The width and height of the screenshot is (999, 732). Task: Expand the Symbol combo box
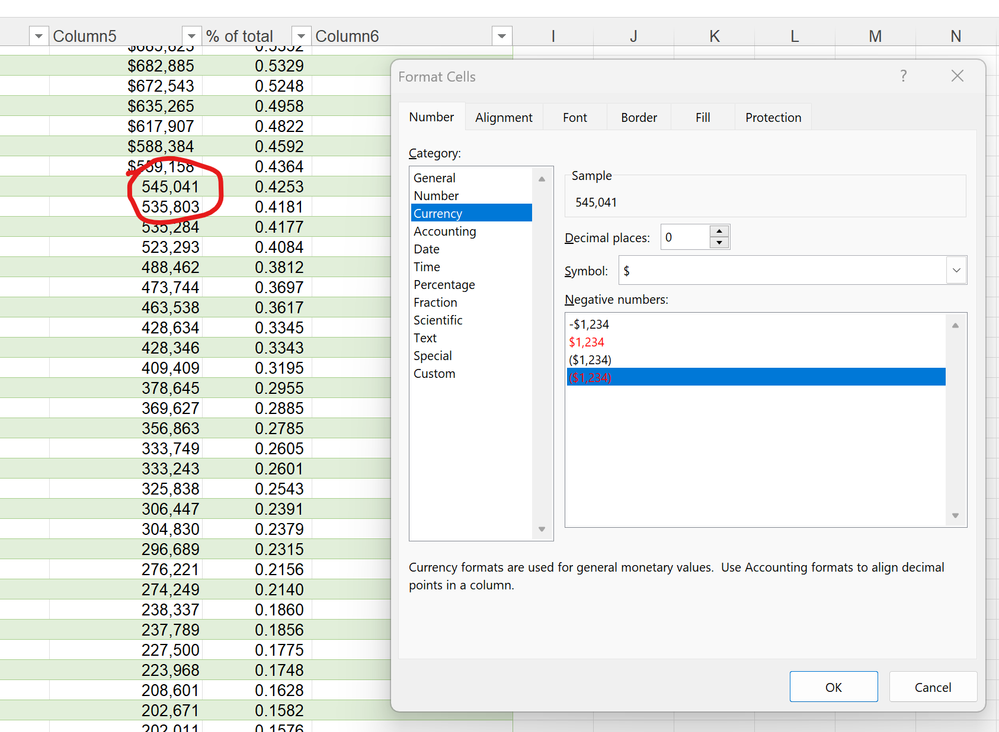(956, 271)
